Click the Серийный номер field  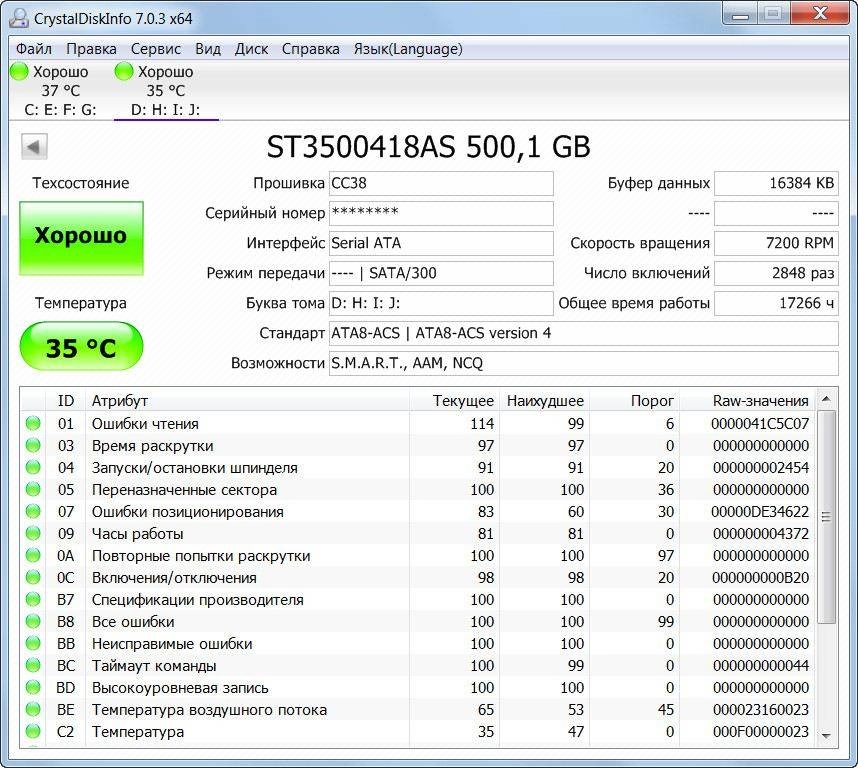[x=441, y=213]
